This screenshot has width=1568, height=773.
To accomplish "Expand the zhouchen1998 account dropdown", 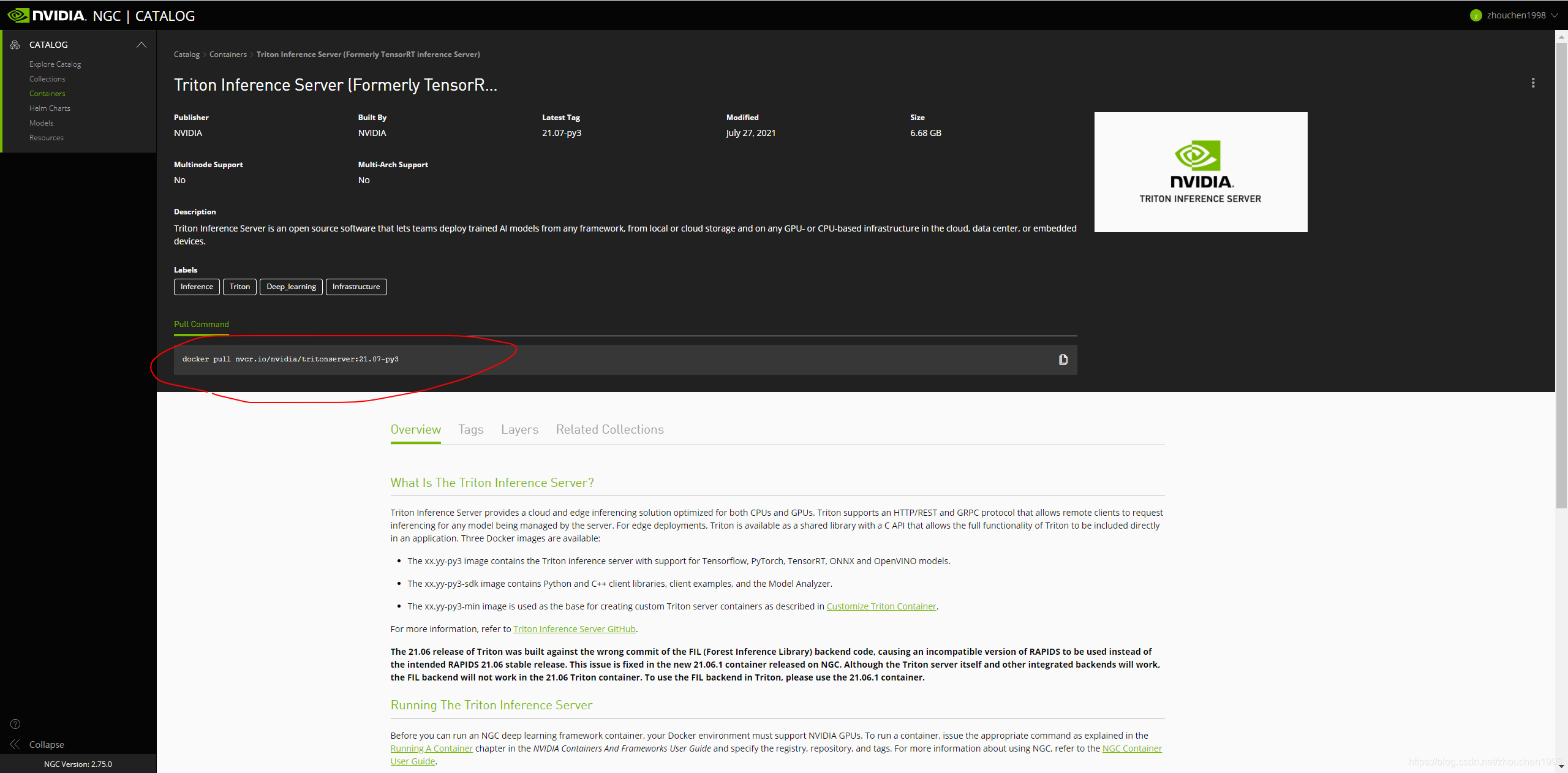I will click(x=1555, y=15).
